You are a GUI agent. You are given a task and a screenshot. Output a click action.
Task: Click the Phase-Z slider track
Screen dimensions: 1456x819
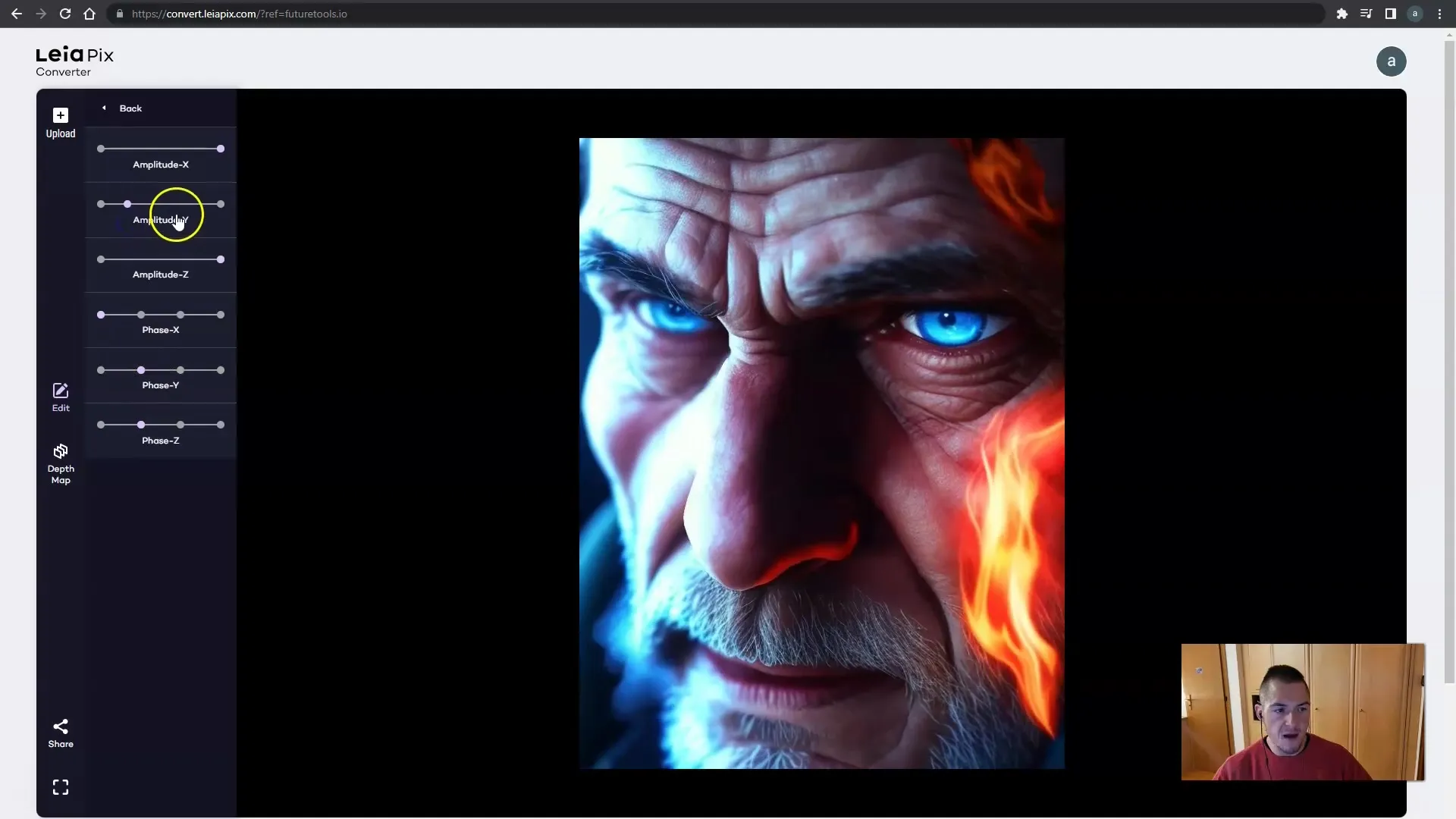pyautogui.click(x=160, y=425)
